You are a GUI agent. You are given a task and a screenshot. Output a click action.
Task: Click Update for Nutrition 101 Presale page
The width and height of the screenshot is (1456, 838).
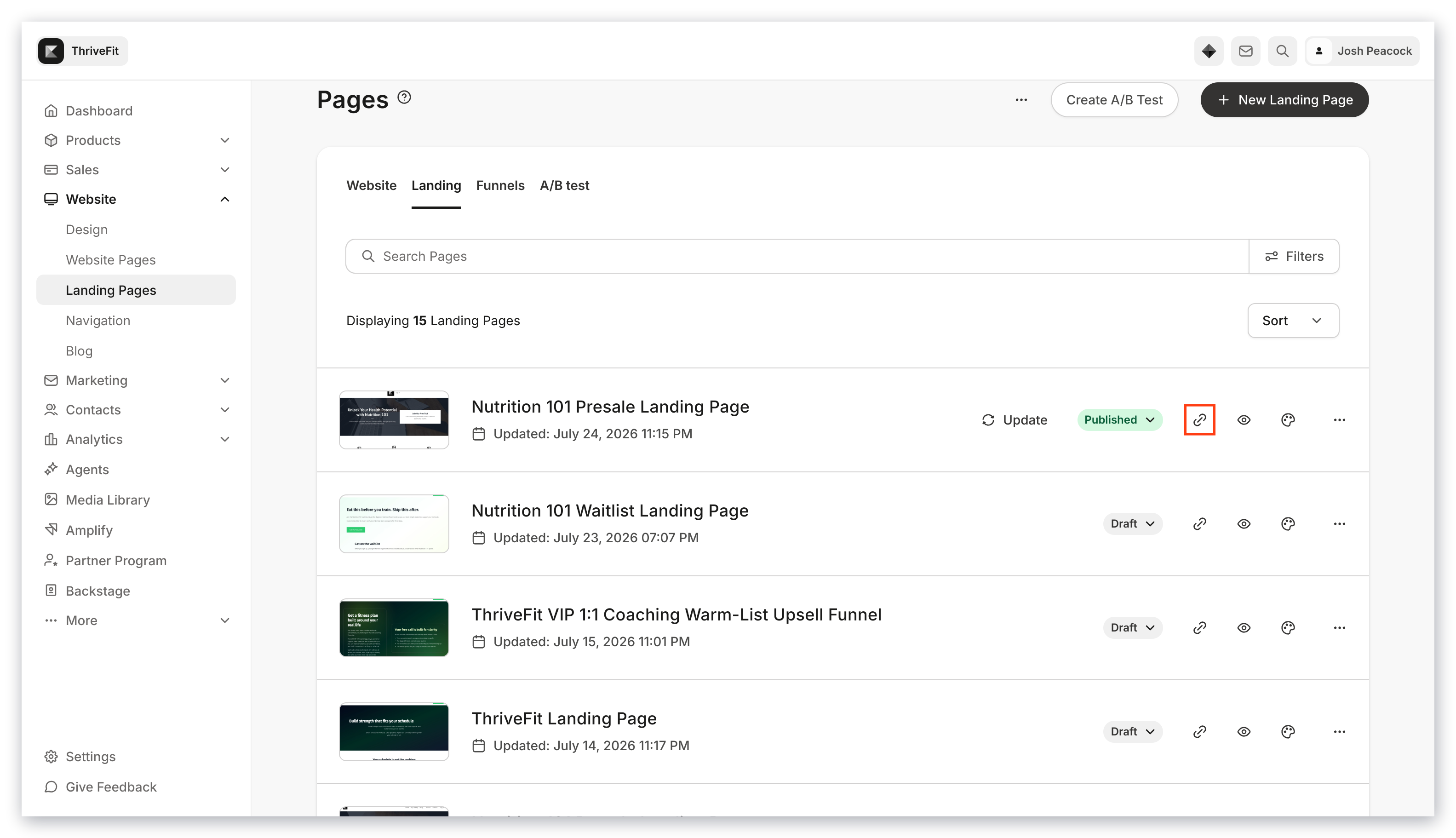[x=1014, y=419]
